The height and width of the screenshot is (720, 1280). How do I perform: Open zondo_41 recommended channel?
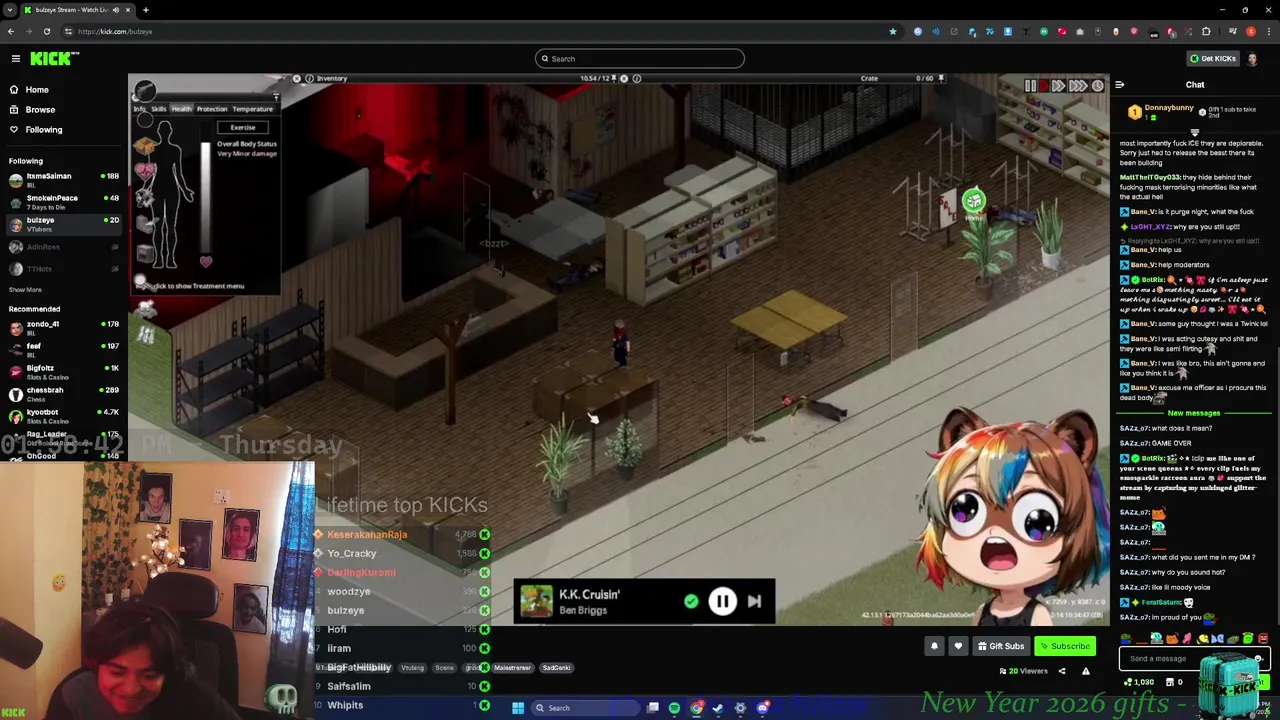(62, 327)
